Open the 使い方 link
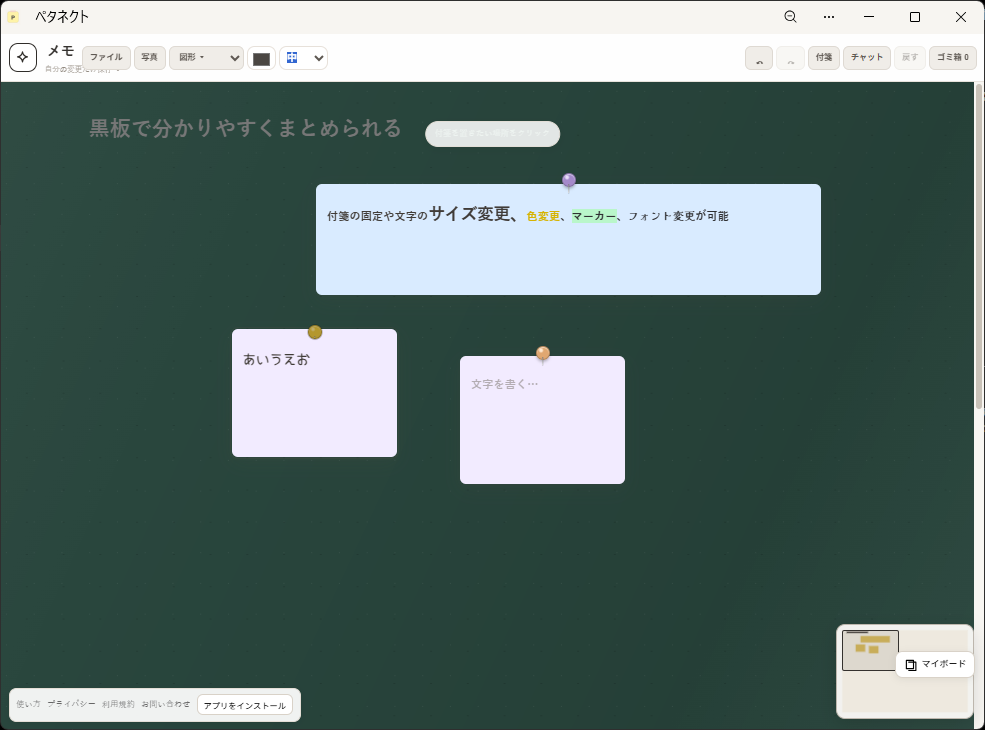The height and width of the screenshot is (730, 985). (28, 704)
